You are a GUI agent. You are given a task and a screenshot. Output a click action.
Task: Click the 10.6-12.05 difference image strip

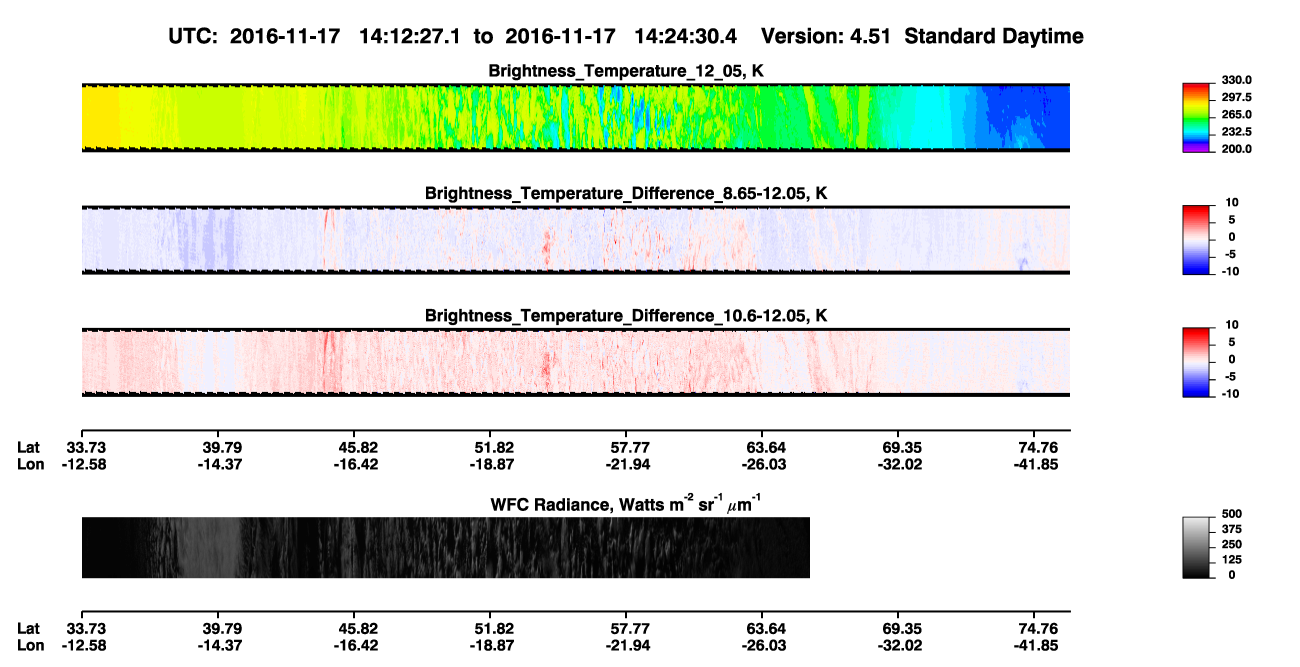click(x=575, y=363)
